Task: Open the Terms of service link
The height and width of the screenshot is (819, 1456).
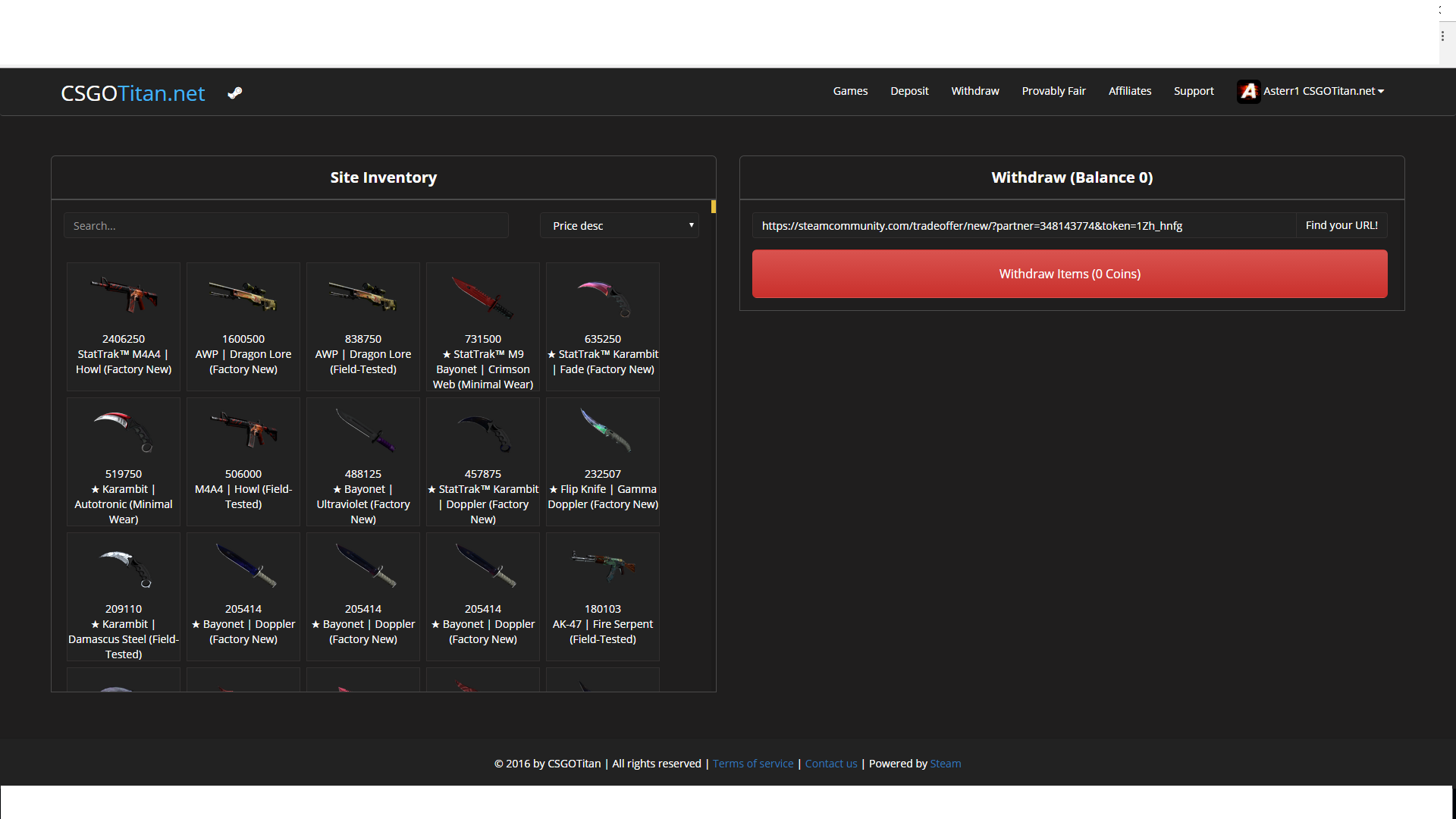Action: coord(752,764)
